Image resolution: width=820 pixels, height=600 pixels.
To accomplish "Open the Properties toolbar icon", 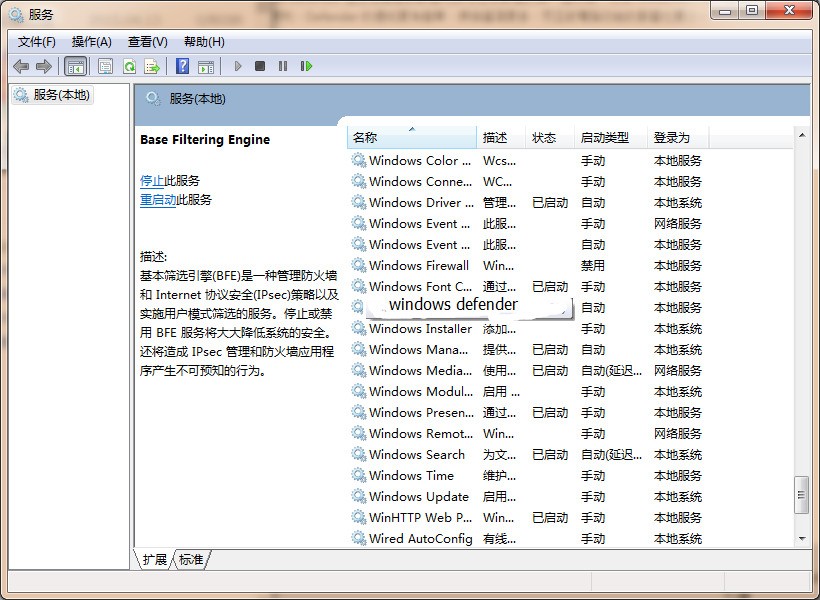I will coord(105,66).
